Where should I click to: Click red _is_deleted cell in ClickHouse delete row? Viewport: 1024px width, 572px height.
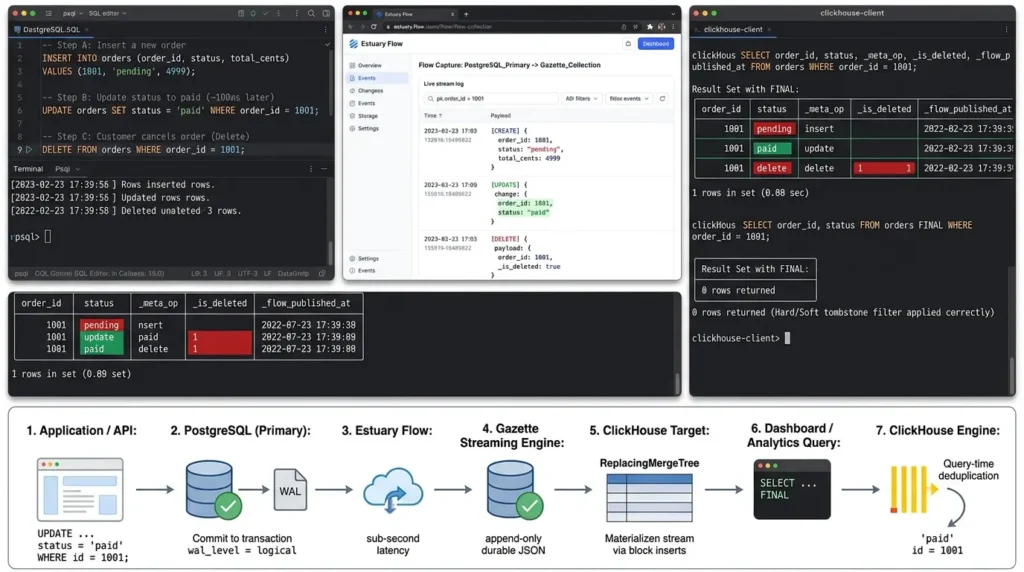(x=883, y=168)
